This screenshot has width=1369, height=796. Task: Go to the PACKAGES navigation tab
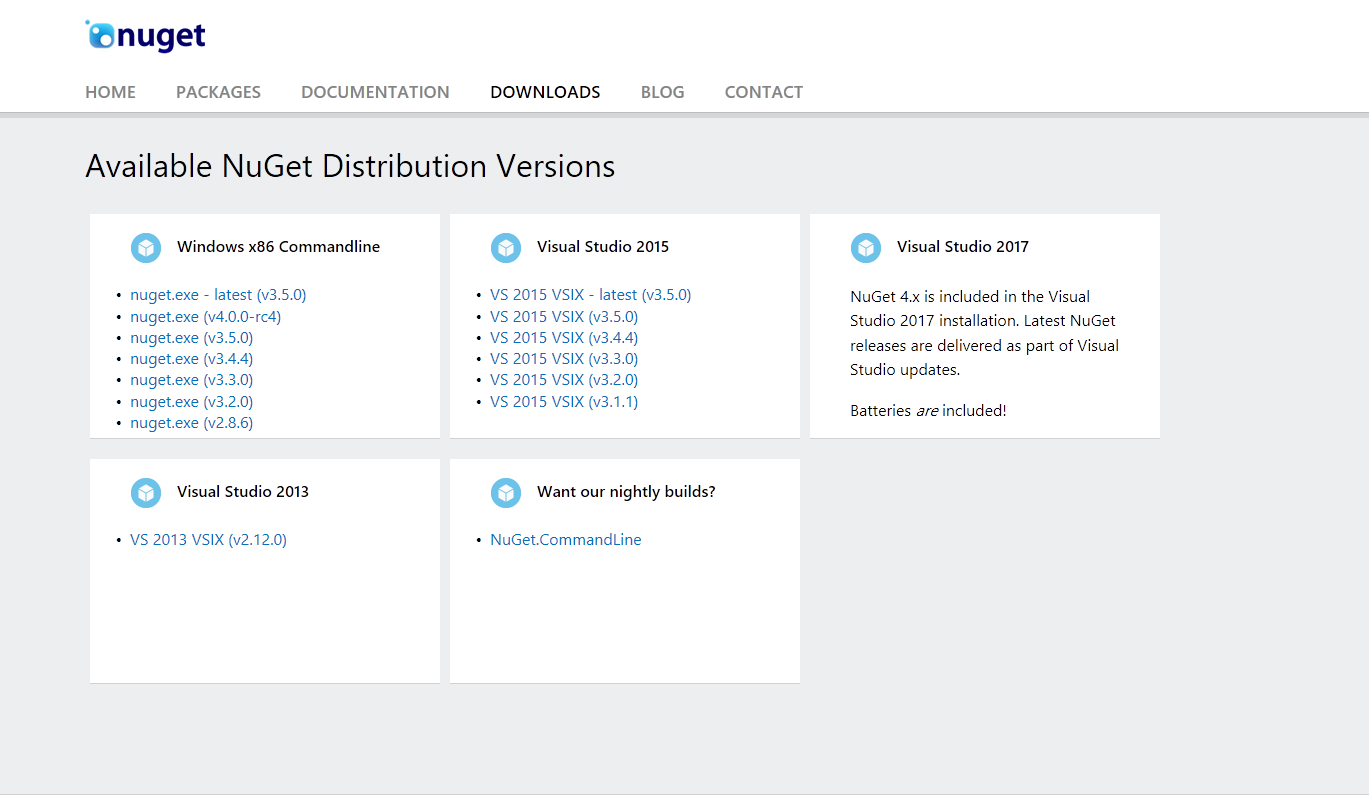pos(218,92)
